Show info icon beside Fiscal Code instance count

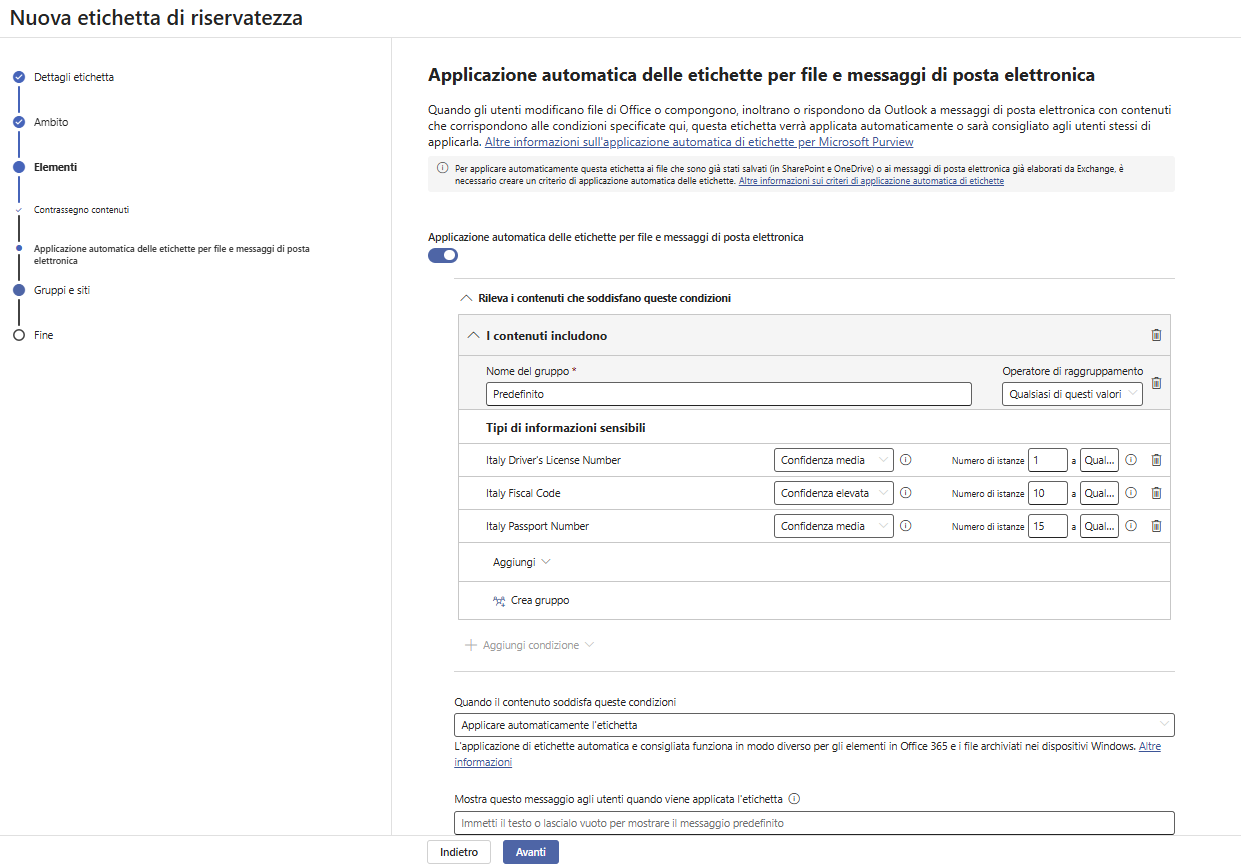click(x=1131, y=493)
